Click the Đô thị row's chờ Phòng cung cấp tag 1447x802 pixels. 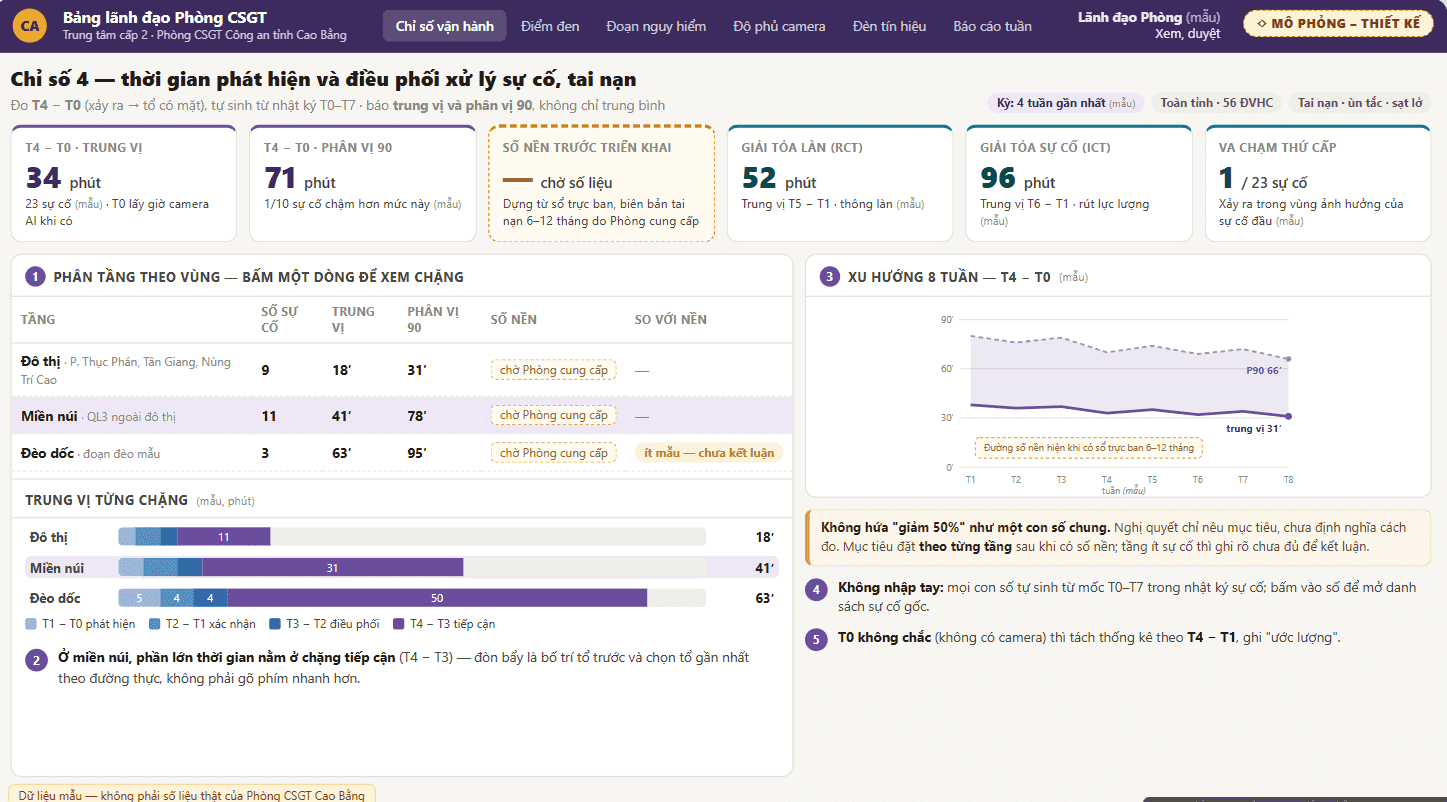553,370
